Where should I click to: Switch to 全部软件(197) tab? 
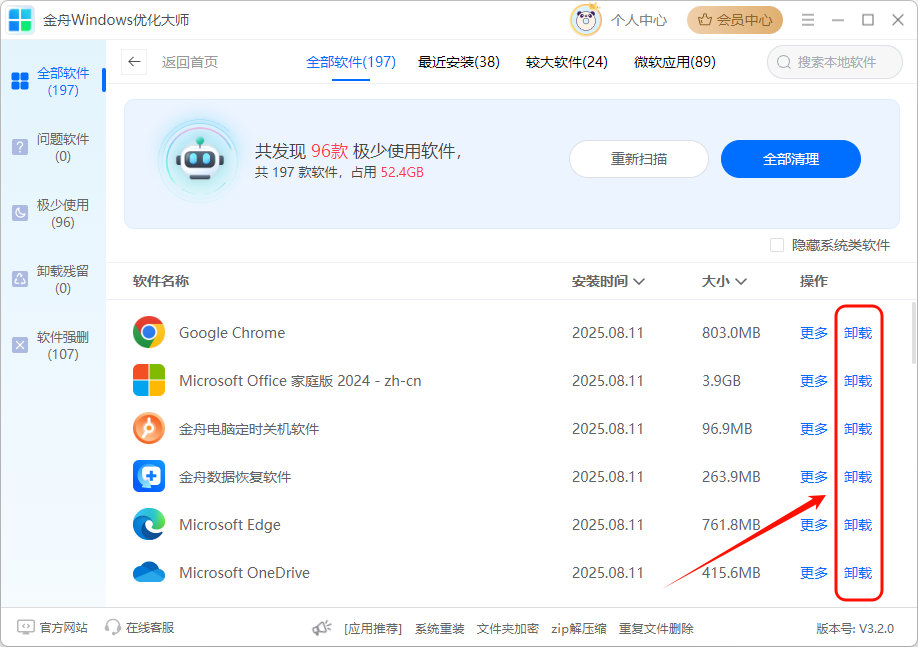pyautogui.click(x=351, y=62)
